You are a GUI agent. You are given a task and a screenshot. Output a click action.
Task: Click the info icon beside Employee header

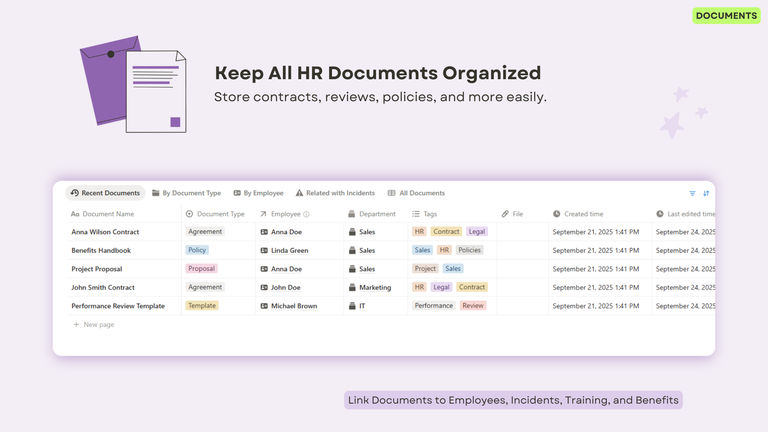point(306,214)
